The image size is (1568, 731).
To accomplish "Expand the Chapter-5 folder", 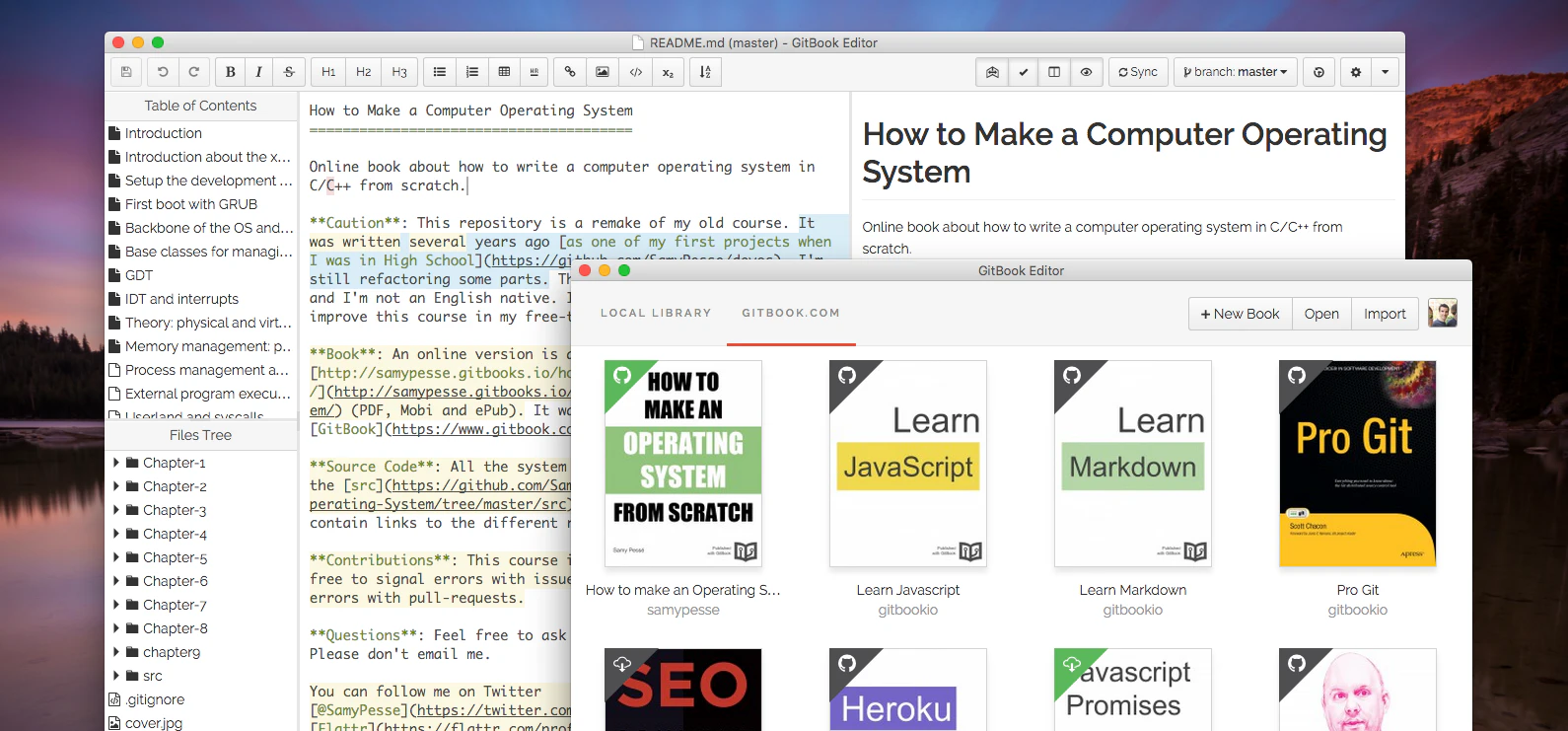I will pyautogui.click(x=116, y=557).
